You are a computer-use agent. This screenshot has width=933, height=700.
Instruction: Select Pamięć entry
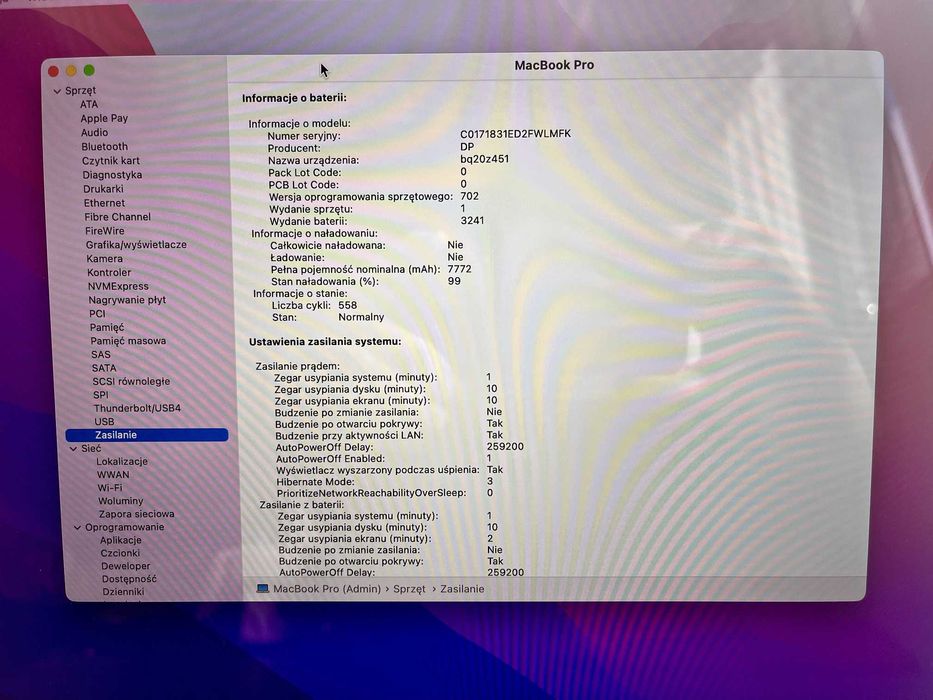coord(107,327)
